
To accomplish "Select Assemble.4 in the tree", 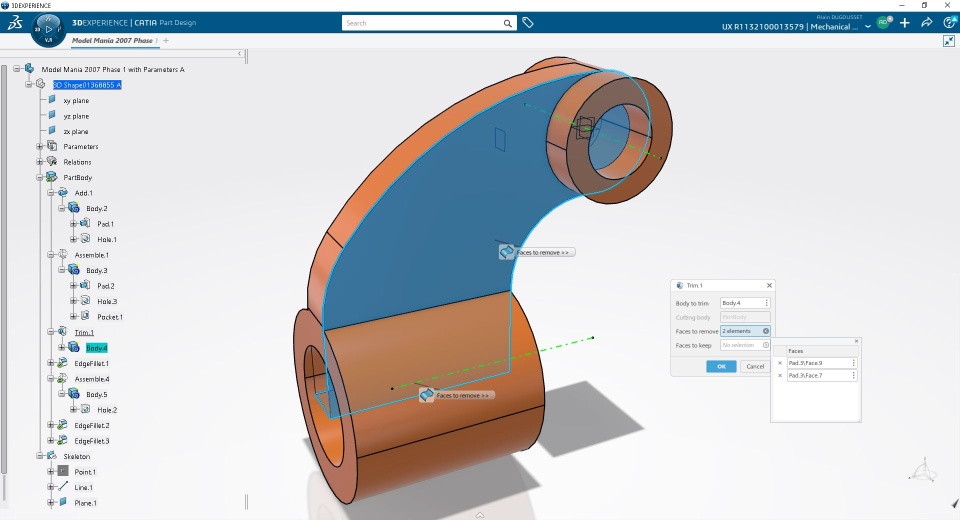I will (92, 379).
